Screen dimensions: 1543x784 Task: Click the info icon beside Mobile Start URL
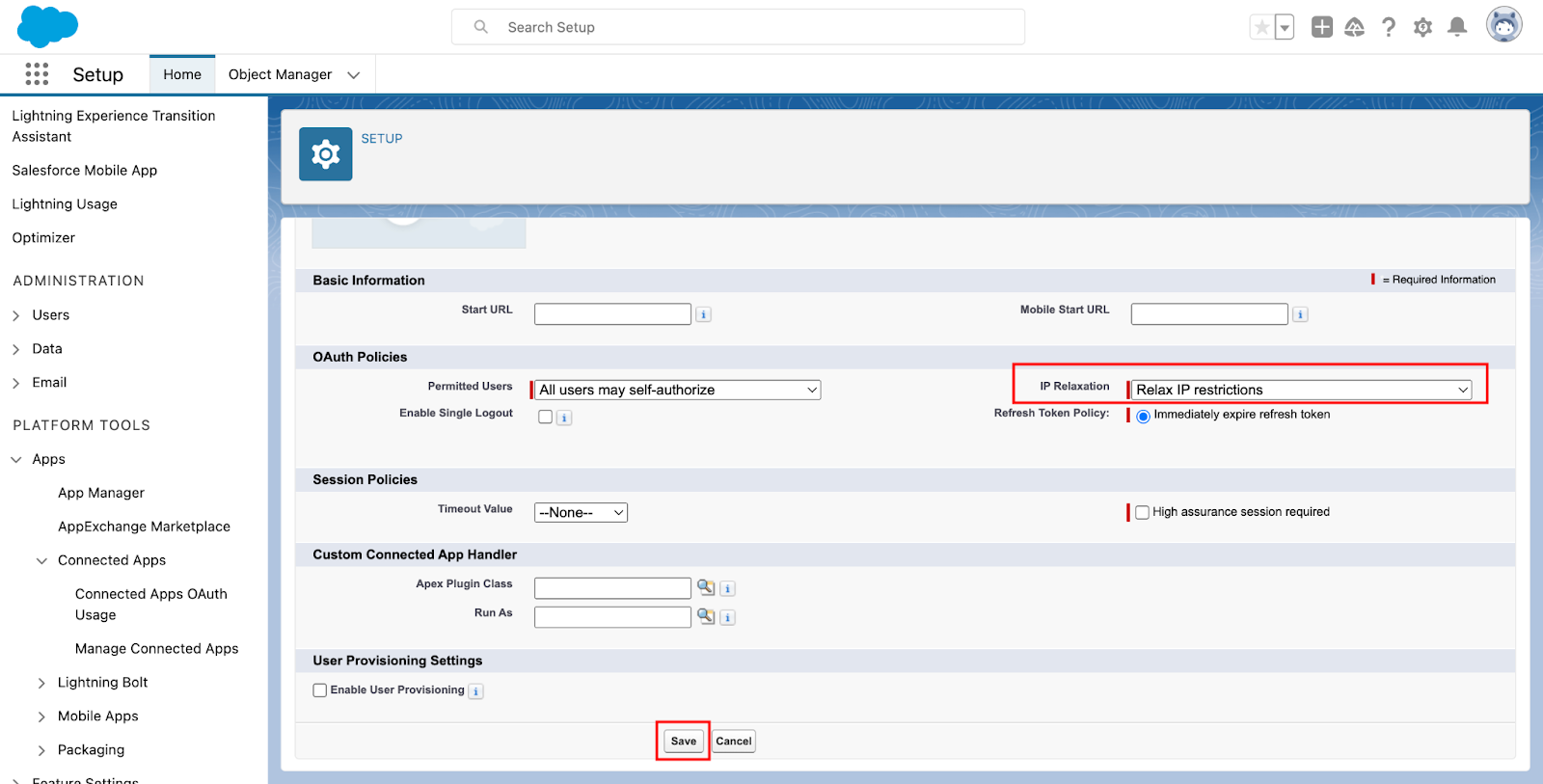1301,314
